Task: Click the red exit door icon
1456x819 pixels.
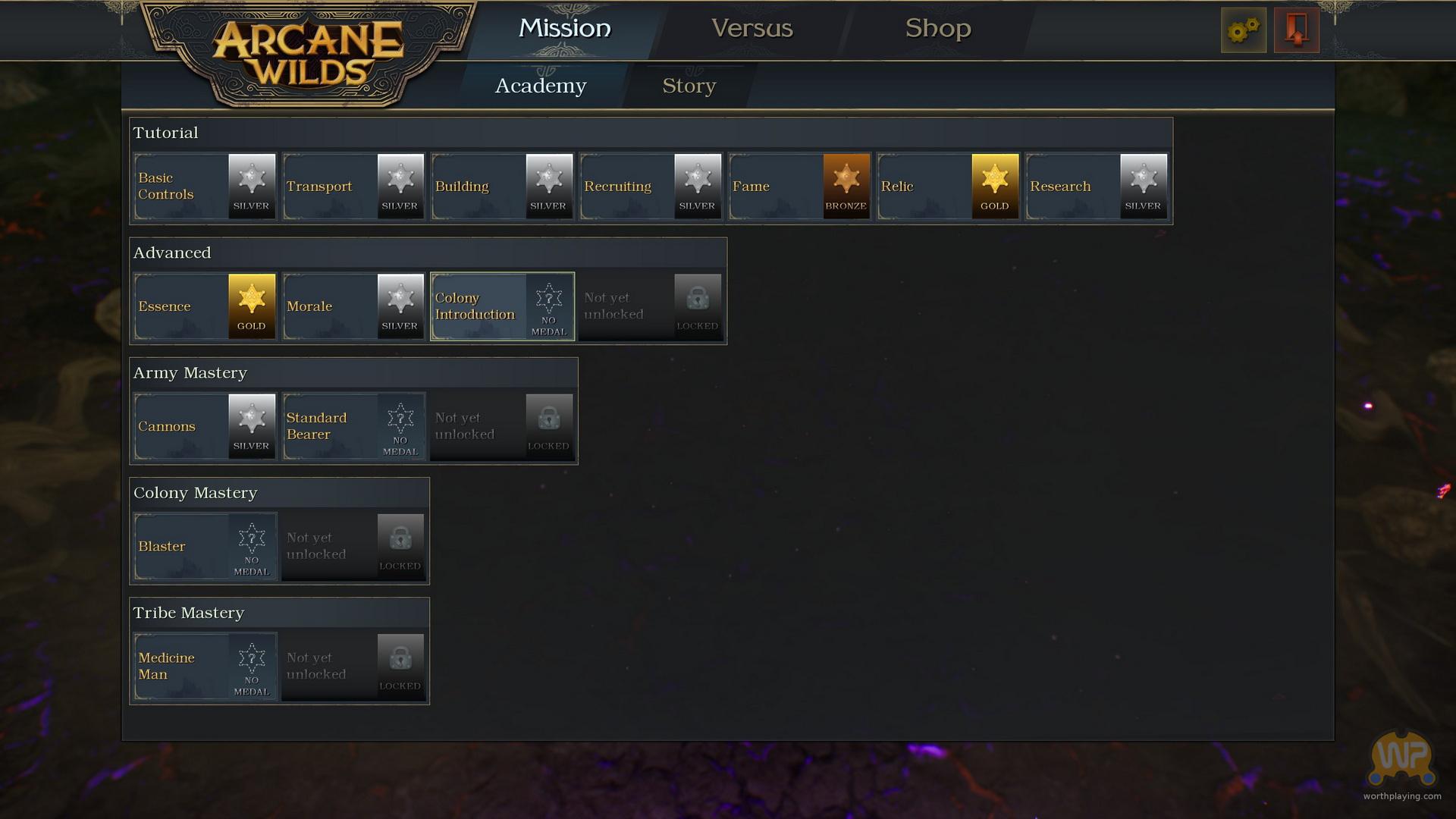Action: (x=1297, y=30)
